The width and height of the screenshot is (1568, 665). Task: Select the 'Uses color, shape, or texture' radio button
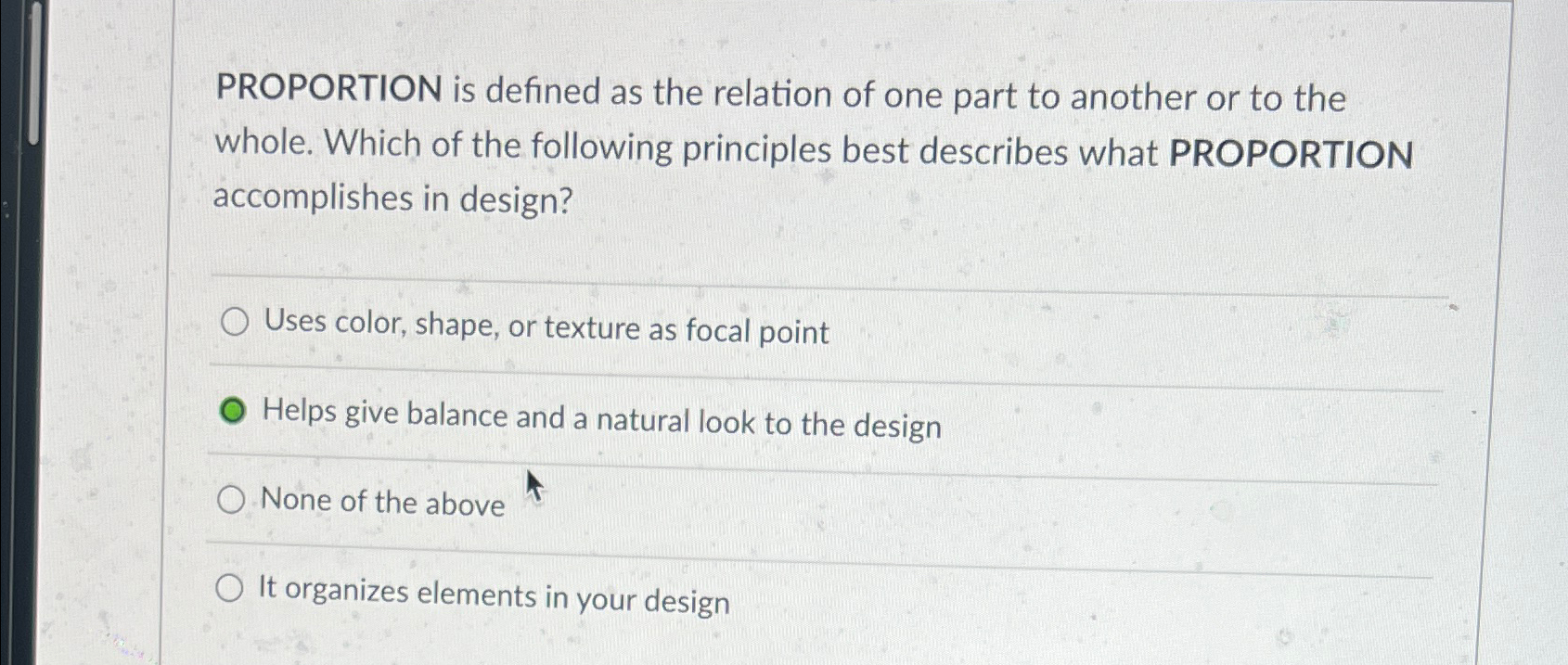point(235,322)
